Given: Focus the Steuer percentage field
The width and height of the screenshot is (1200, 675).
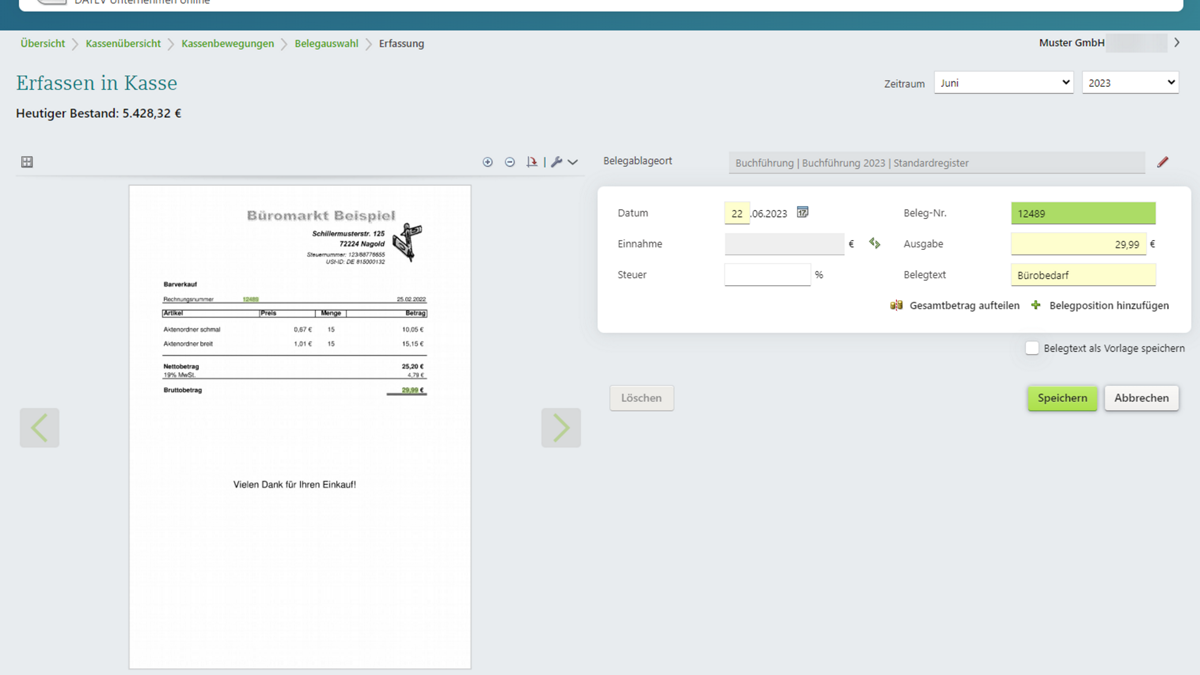Looking at the screenshot, I should point(768,274).
